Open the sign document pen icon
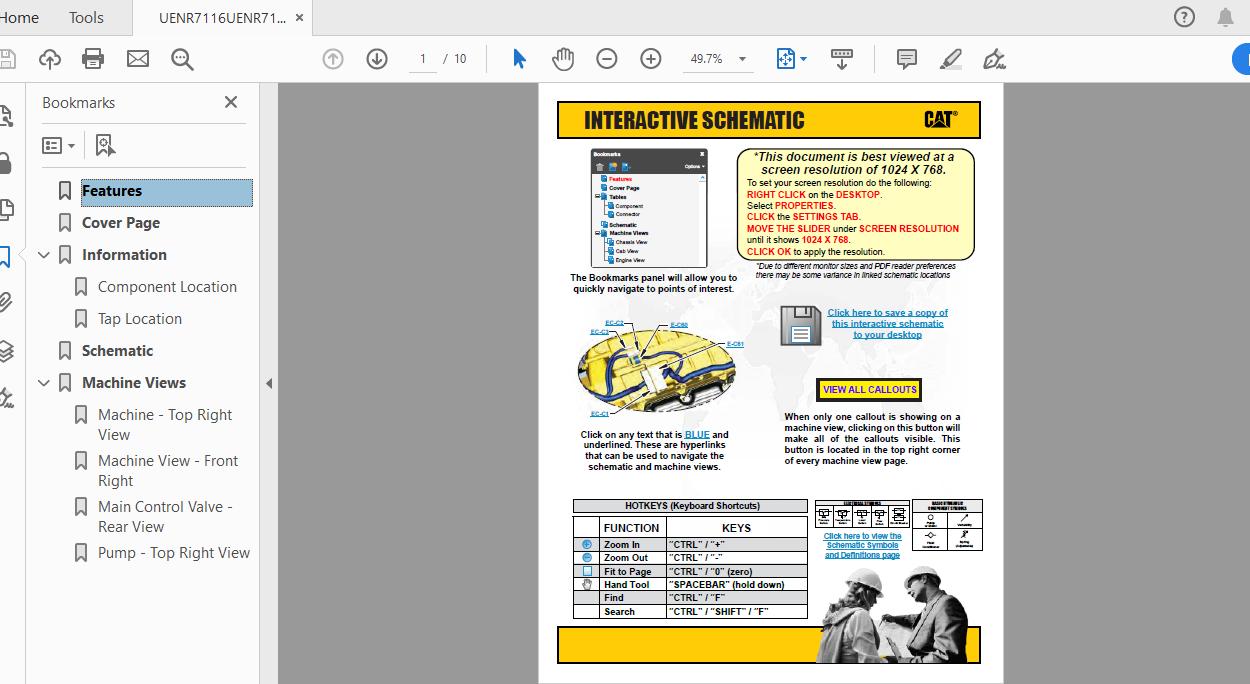The width and height of the screenshot is (1250, 684). pyautogui.click(x=994, y=59)
